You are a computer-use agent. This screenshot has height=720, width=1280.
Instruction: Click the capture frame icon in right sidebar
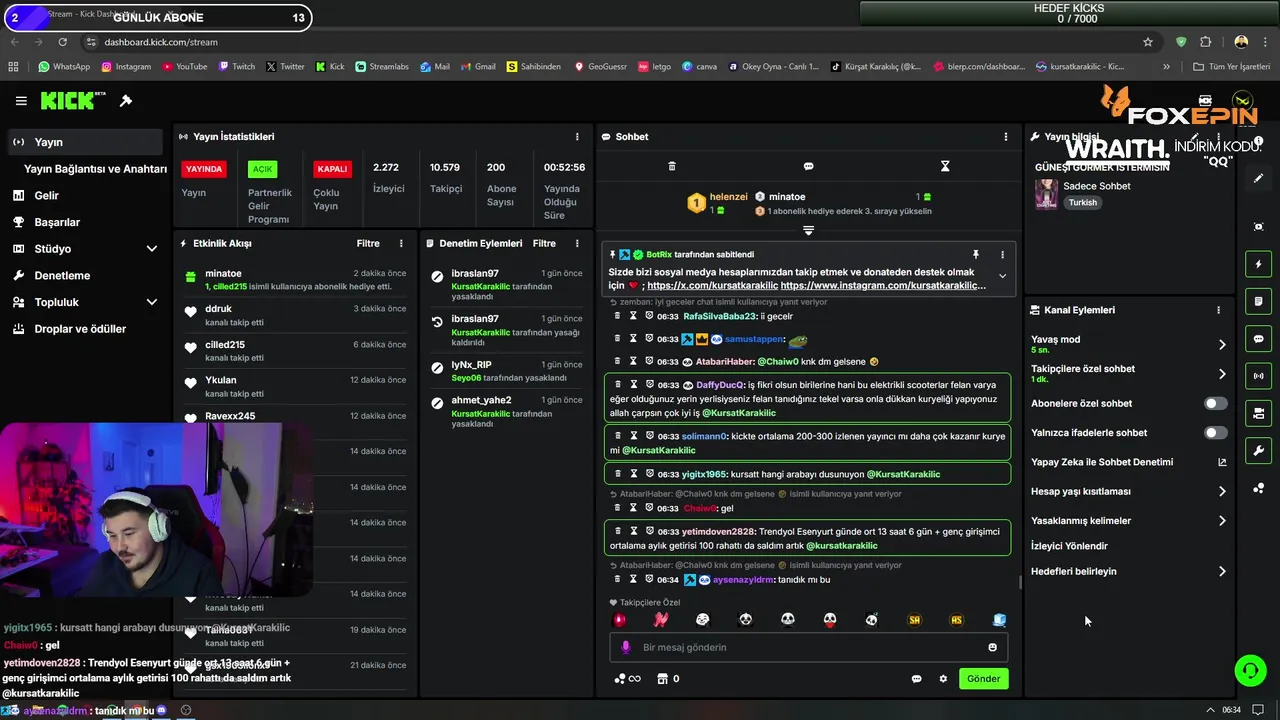(1258, 227)
